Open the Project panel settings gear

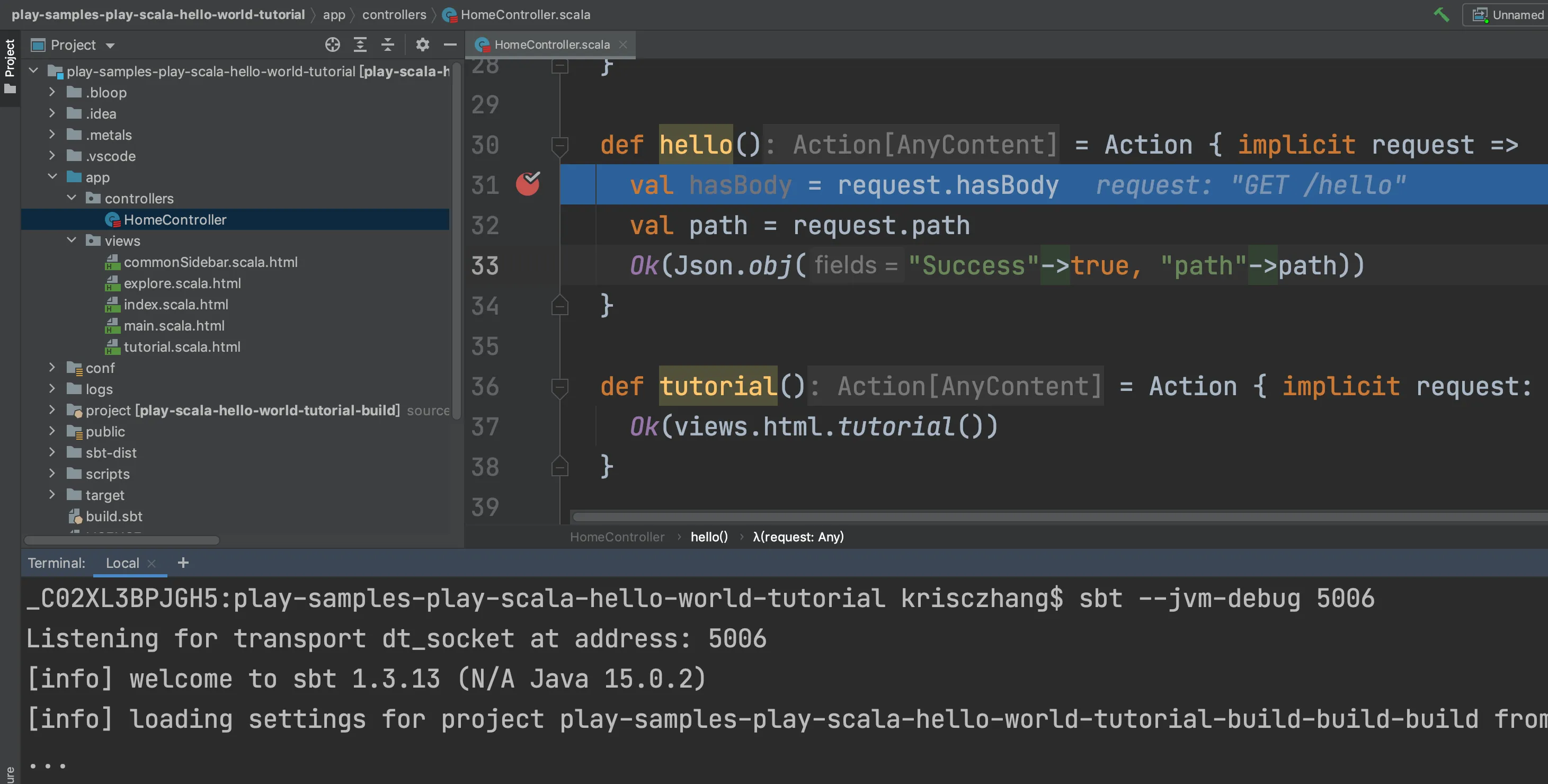(422, 44)
